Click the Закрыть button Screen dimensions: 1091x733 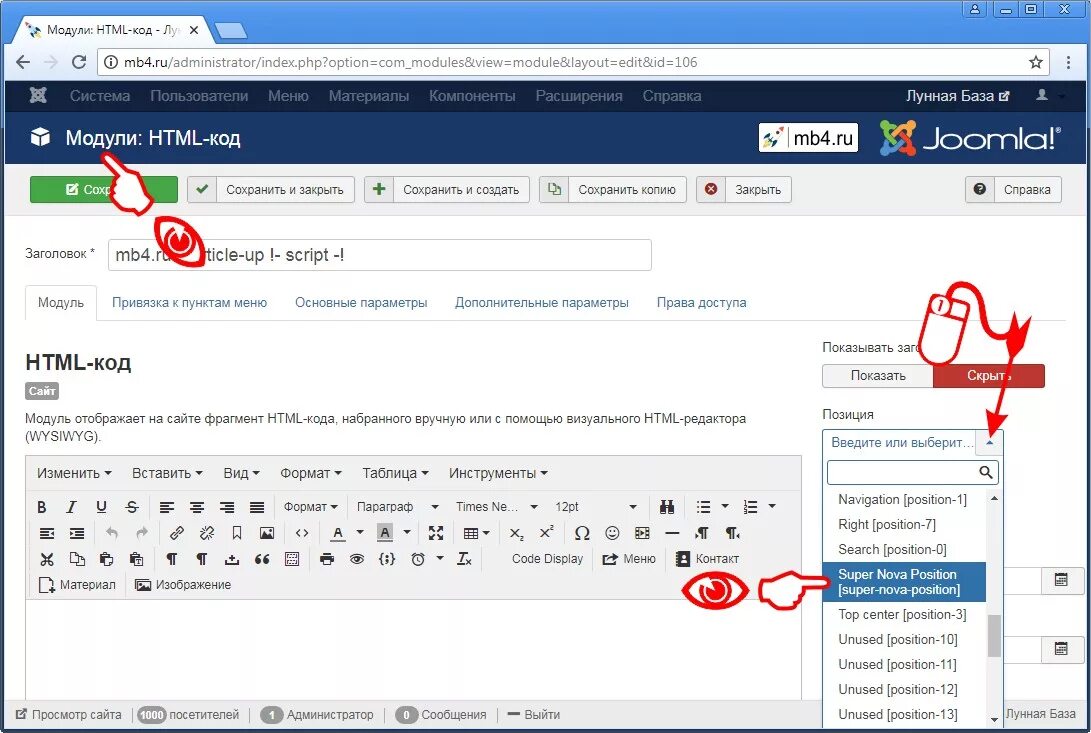pos(744,189)
